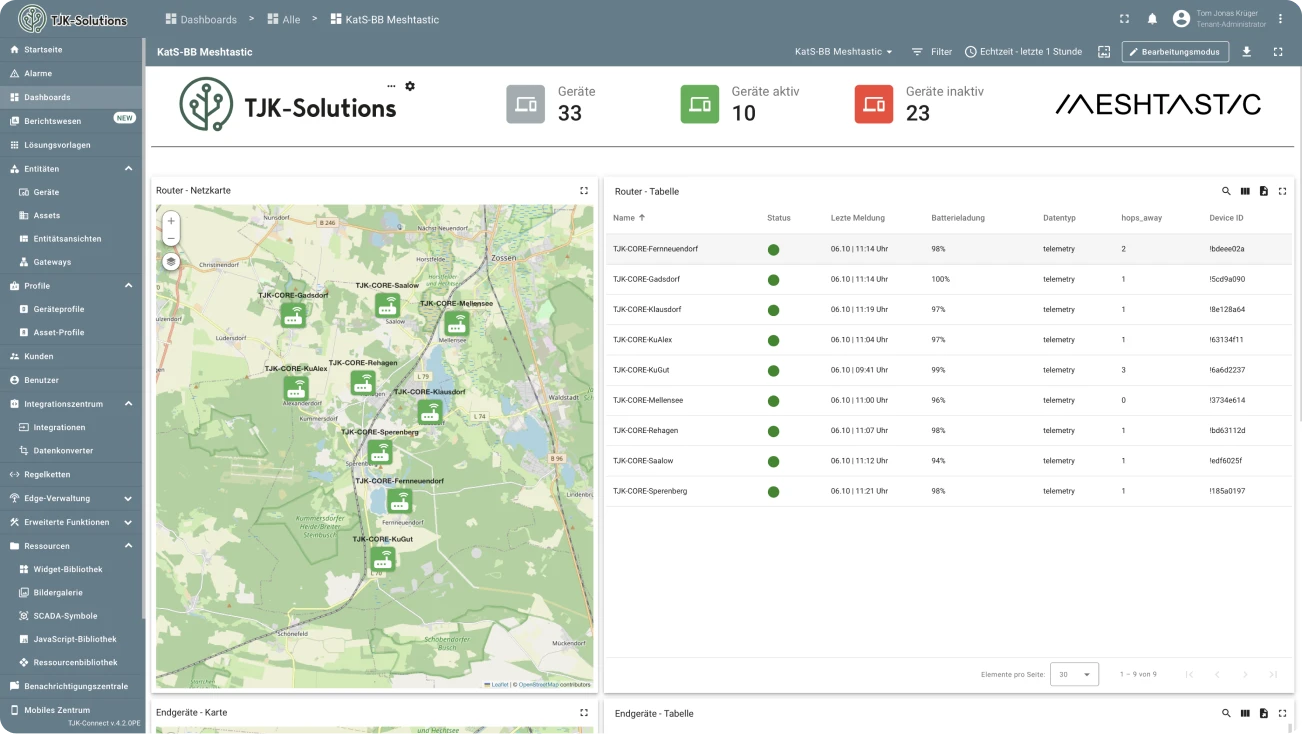Viewport: 1302px width, 734px height.
Task: Open settings gear beside TJK-Solutions logo
Action: tap(410, 86)
